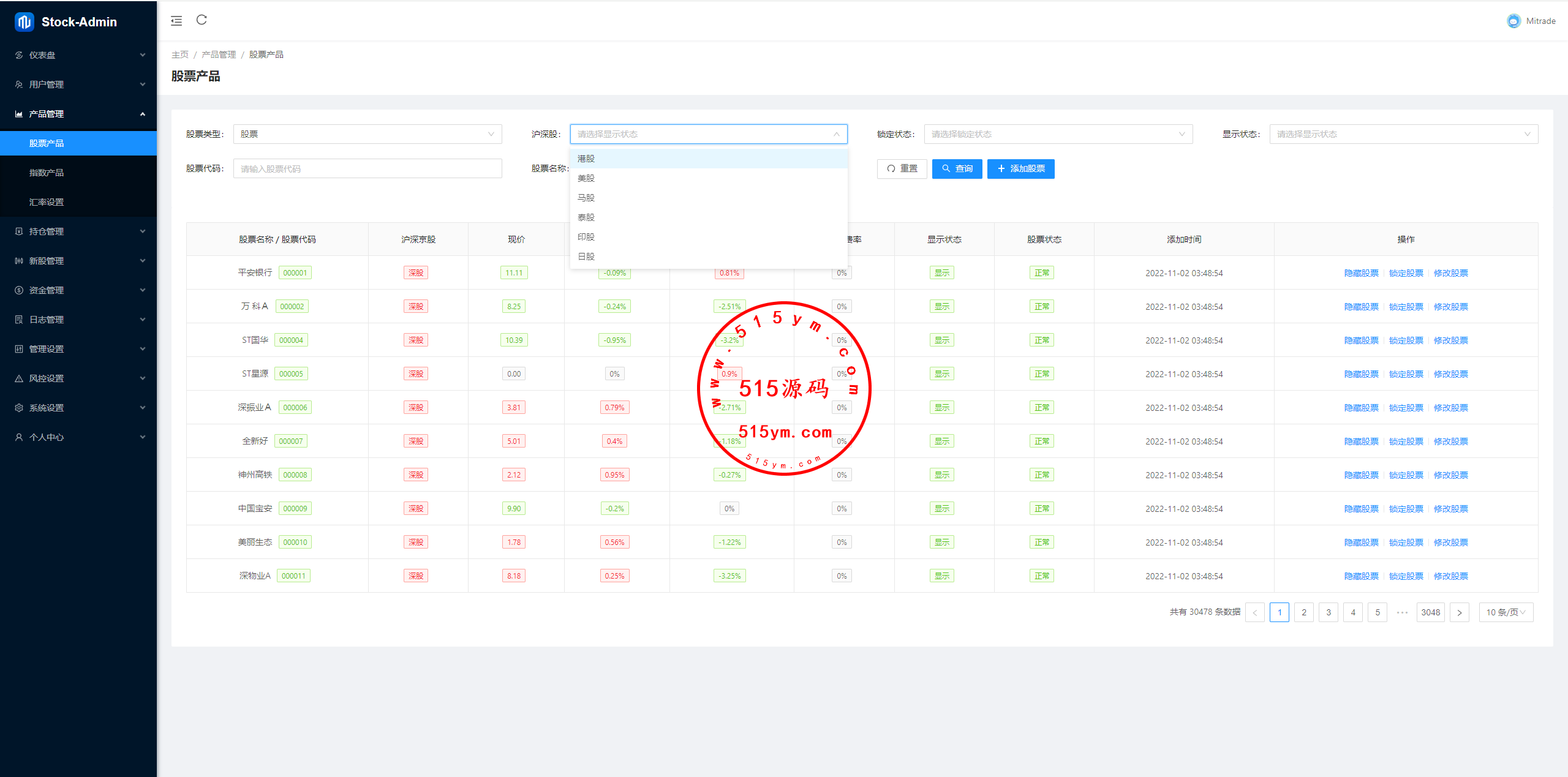Screen dimensions: 1568x777
Task: Go to 指数产品 in the sidebar
Action: (x=47, y=173)
